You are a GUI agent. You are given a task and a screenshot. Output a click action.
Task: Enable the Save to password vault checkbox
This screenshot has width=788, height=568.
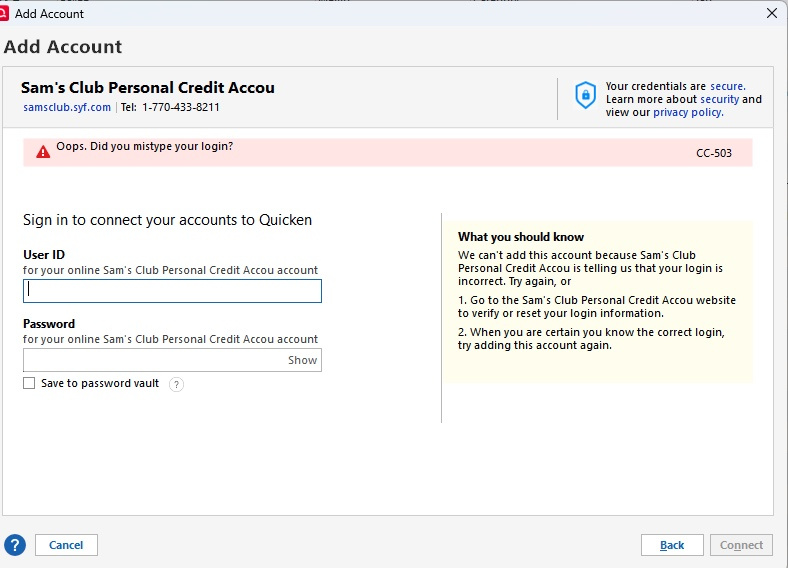[29, 383]
